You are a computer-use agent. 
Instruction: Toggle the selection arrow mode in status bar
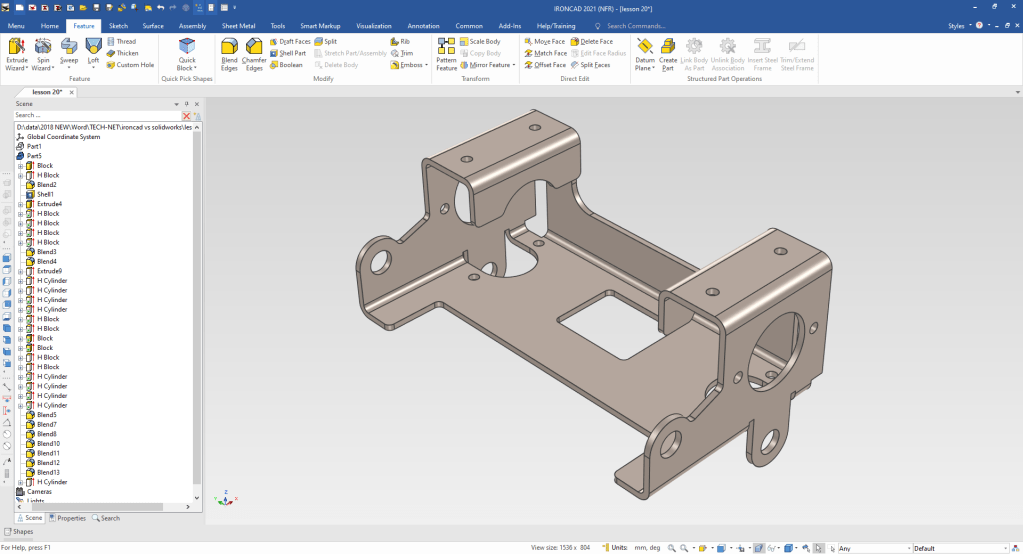click(x=819, y=548)
